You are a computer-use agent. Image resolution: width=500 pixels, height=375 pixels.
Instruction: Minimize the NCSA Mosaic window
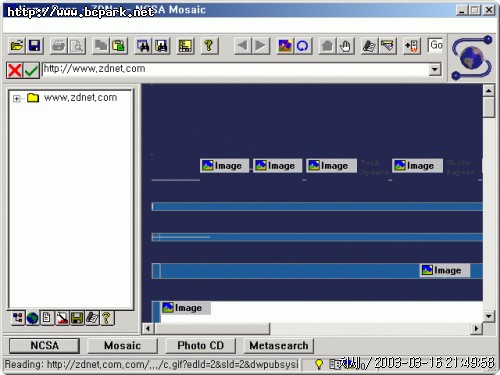462,10
